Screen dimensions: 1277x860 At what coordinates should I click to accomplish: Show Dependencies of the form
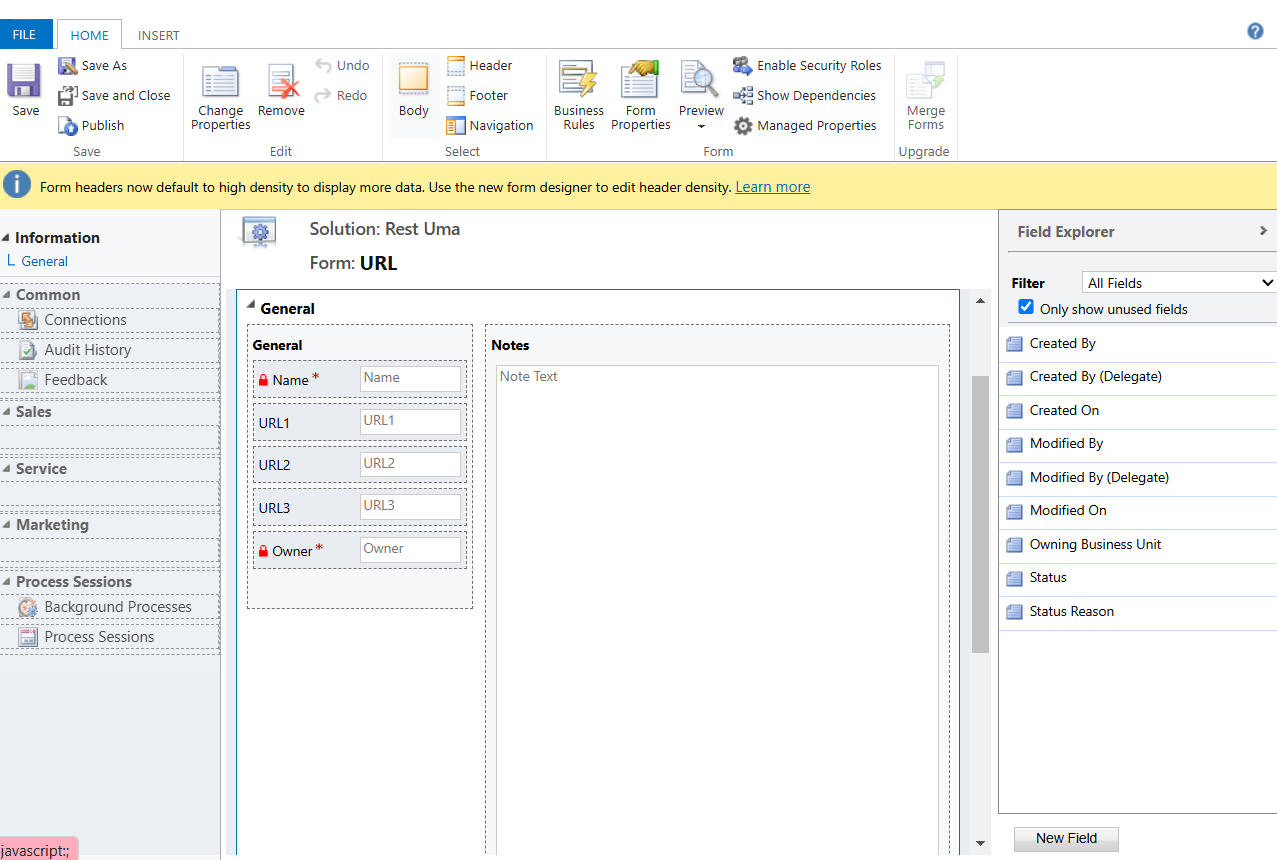point(804,96)
